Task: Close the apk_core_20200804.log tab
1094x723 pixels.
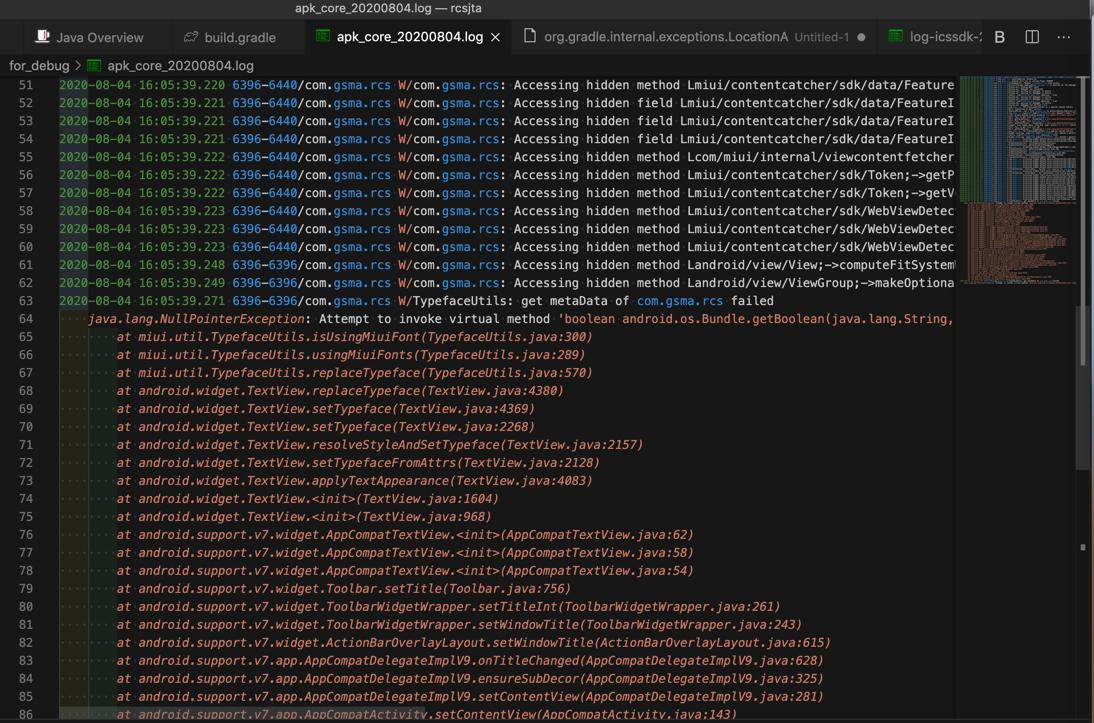Action: tap(495, 38)
